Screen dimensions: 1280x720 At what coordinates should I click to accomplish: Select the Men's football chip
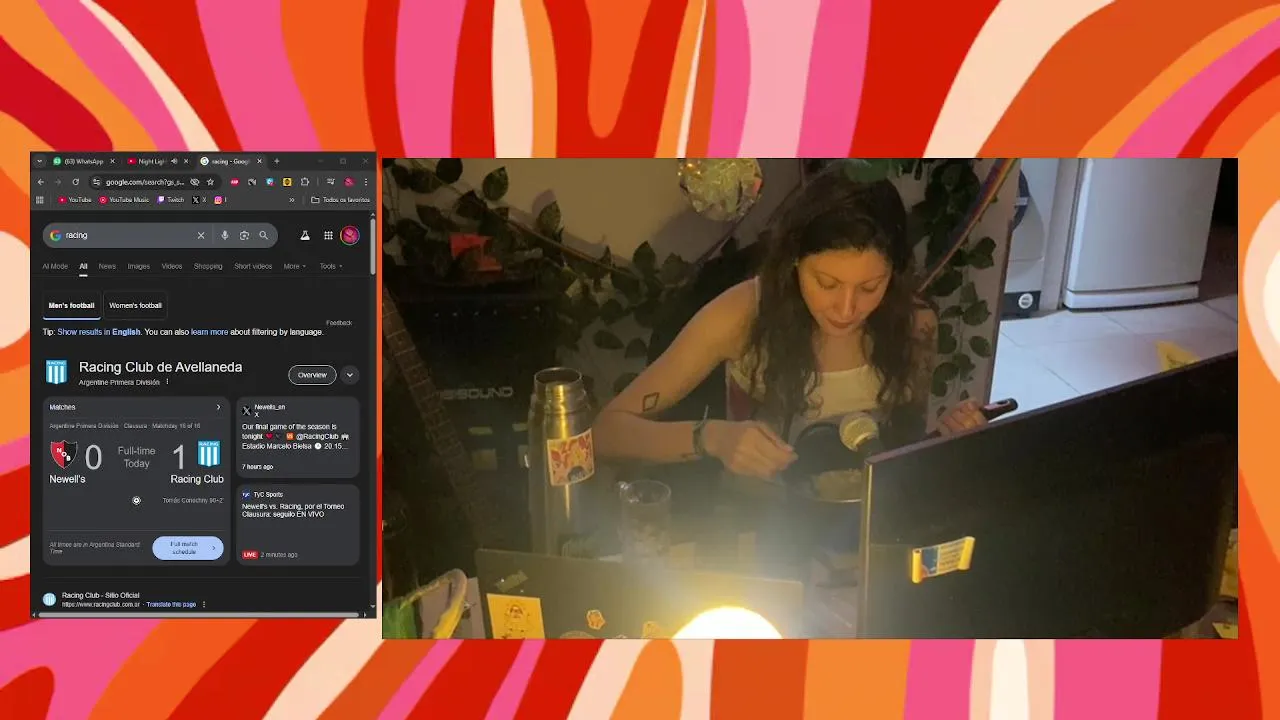(72, 306)
